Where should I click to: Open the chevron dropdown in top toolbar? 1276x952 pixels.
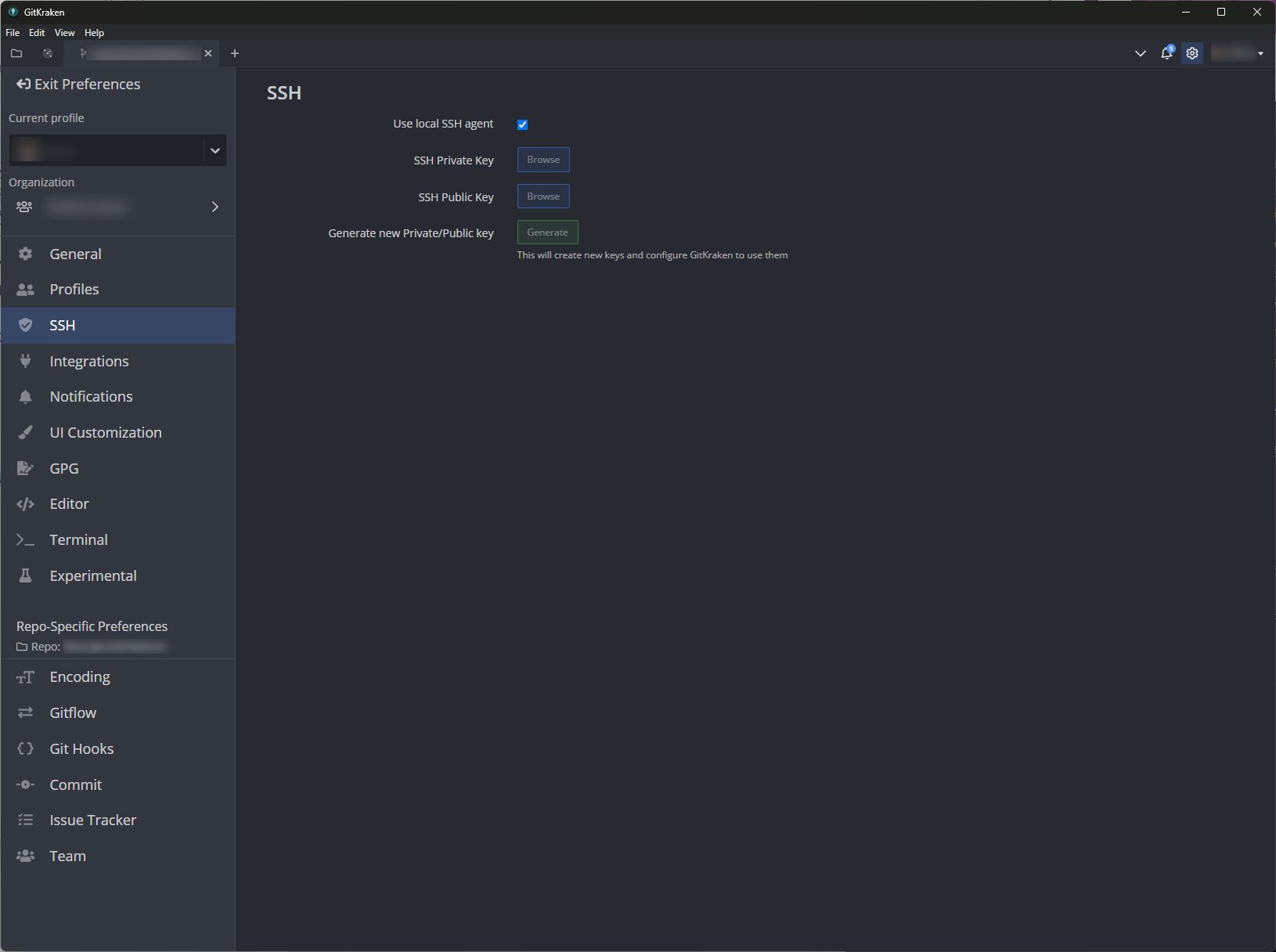[x=1141, y=53]
